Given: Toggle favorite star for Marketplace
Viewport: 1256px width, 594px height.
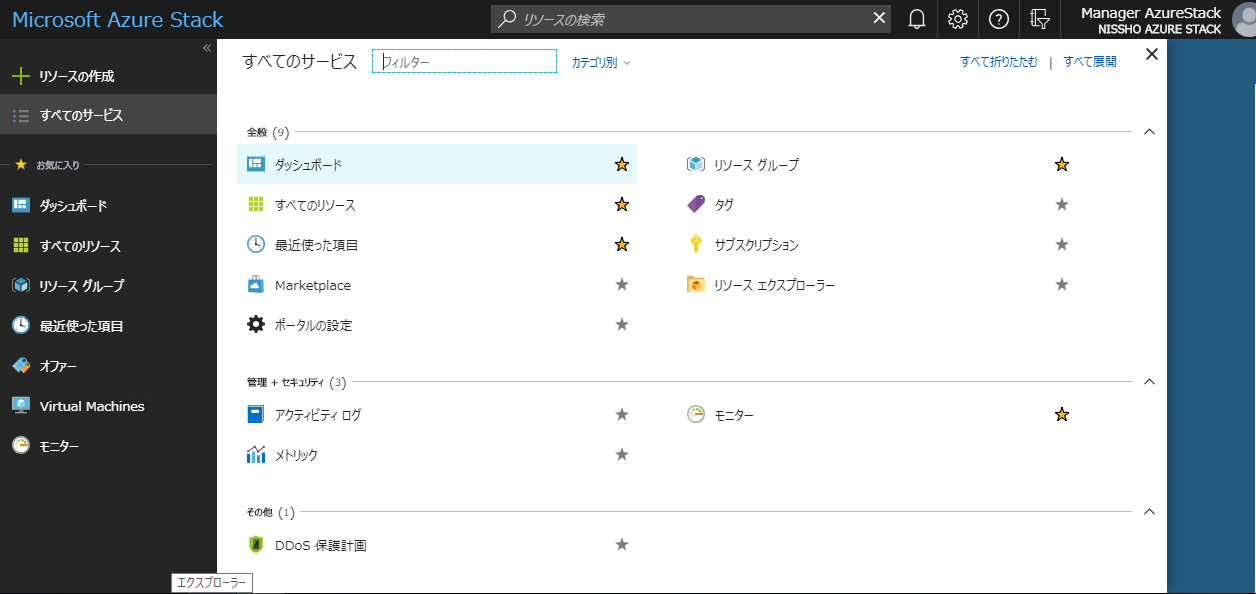Looking at the screenshot, I should pyautogui.click(x=622, y=285).
